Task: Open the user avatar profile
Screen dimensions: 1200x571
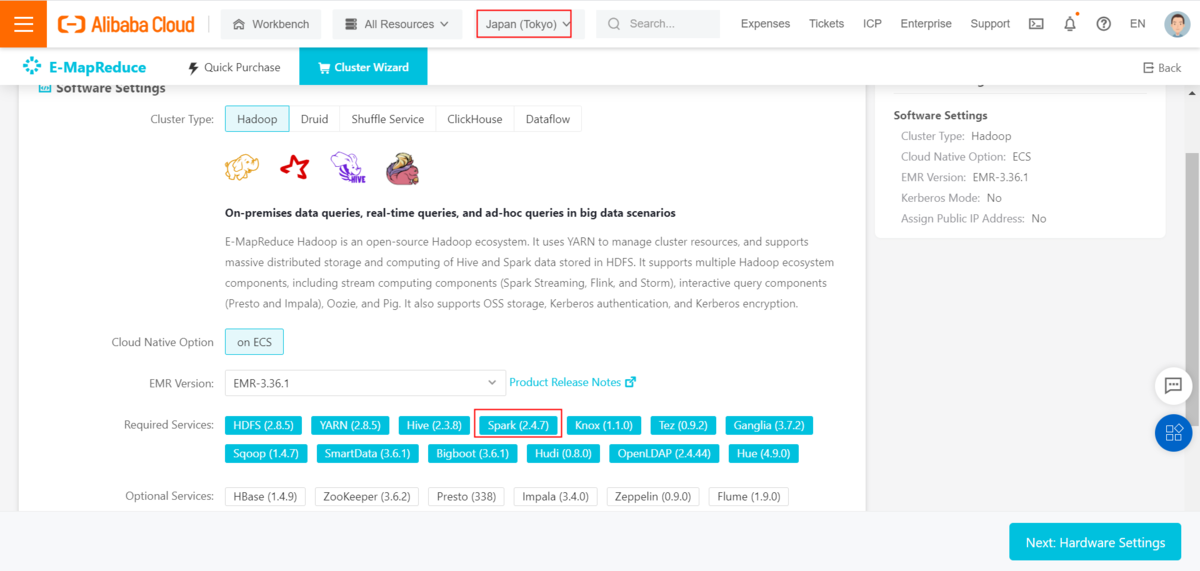Action: pos(1177,24)
